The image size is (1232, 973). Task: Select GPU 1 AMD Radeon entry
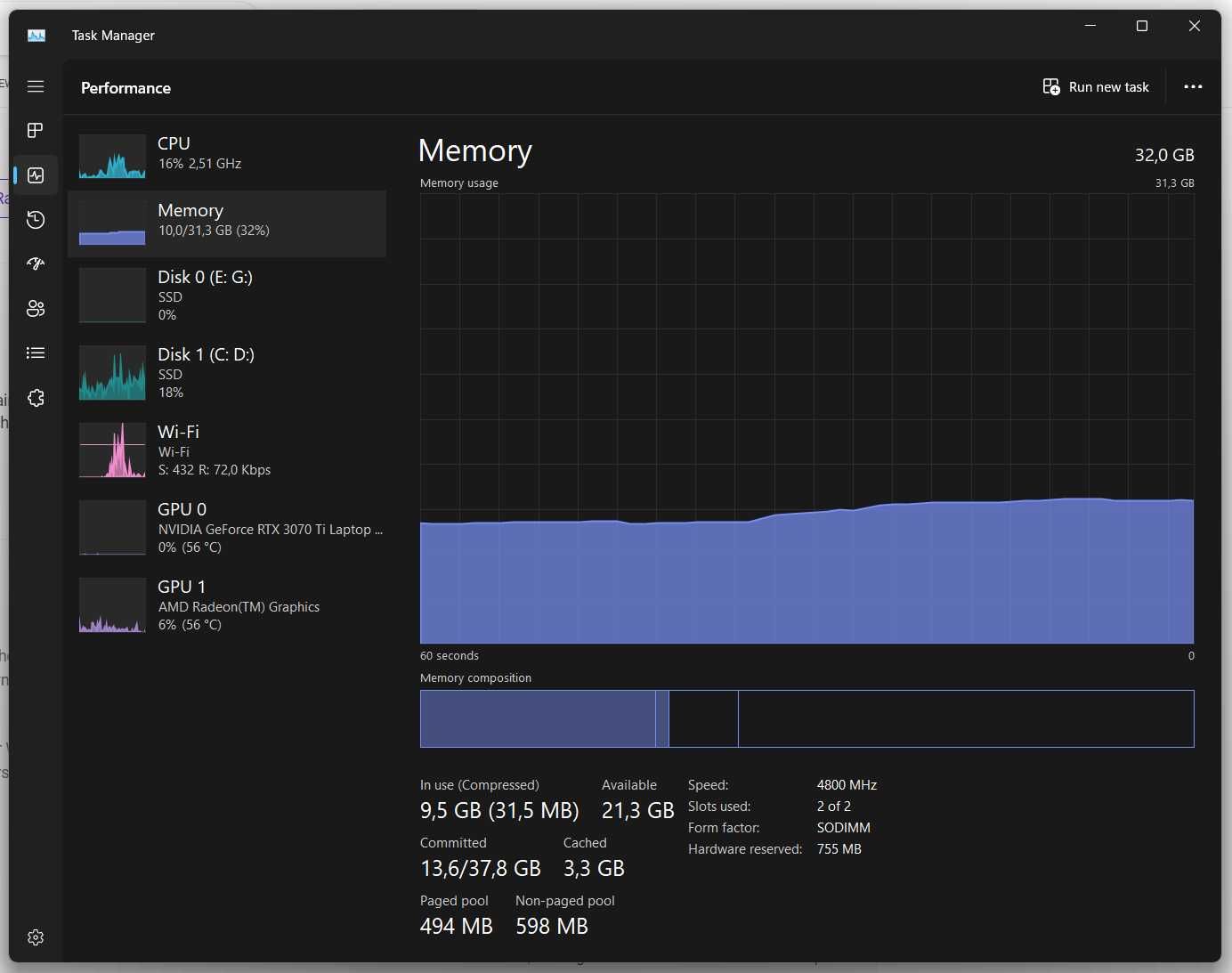227,605
